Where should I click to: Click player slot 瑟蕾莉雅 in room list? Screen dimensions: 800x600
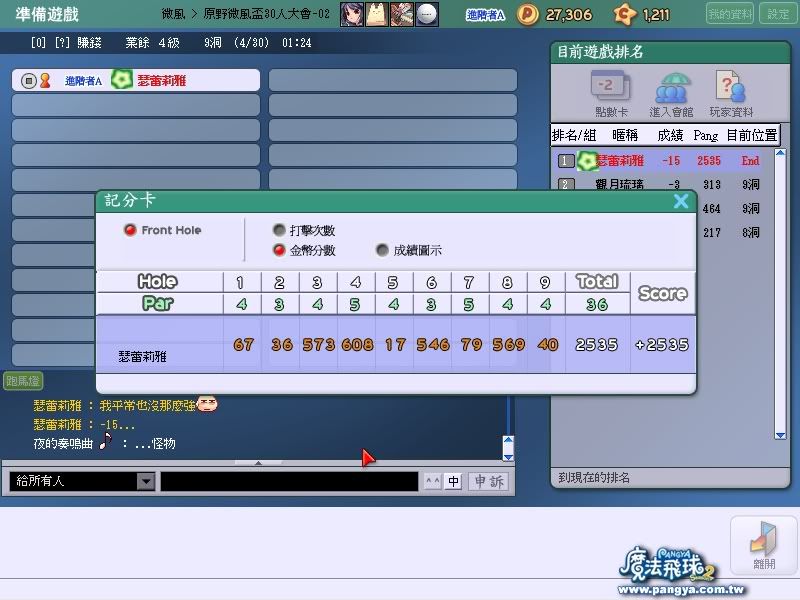pos(136,80)
